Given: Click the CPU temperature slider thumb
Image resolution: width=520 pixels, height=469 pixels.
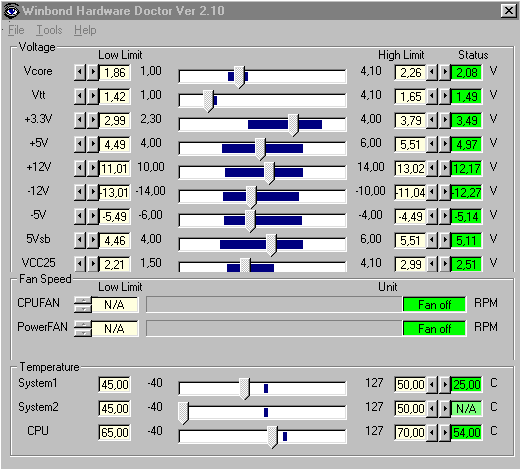Looking at the screenshot, I should tap(272, 437).
